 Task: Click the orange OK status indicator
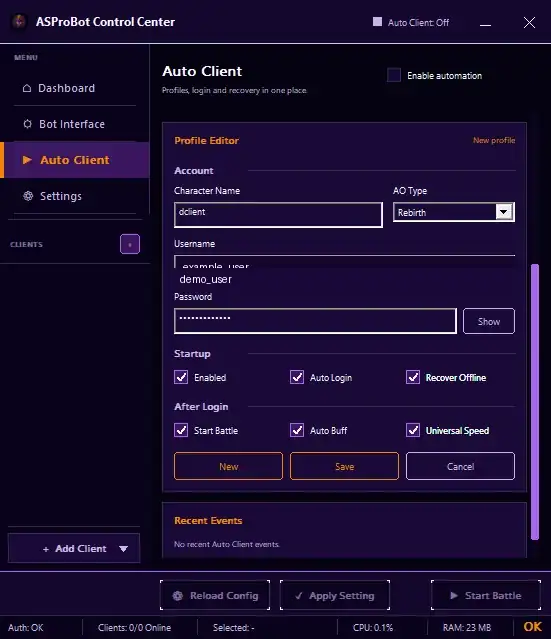click(x=532, y=627)
